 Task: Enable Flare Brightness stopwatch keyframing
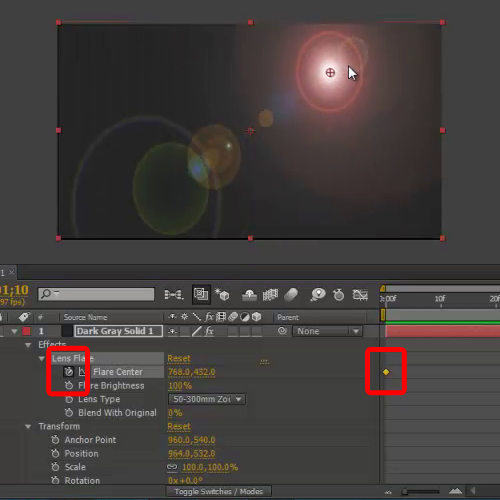point(69,386)
